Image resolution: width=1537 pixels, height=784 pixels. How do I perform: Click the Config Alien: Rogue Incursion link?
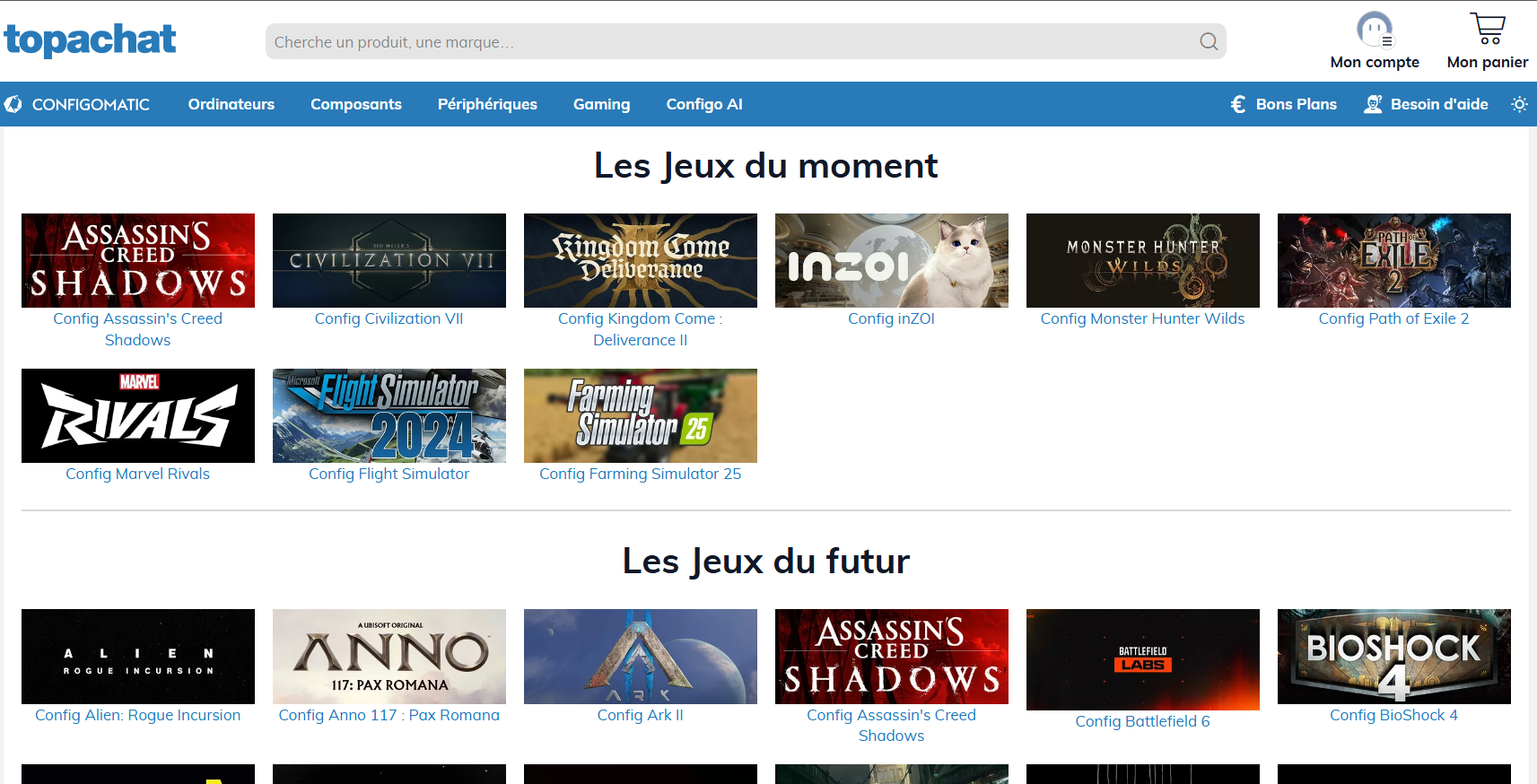tap(138, 715)
